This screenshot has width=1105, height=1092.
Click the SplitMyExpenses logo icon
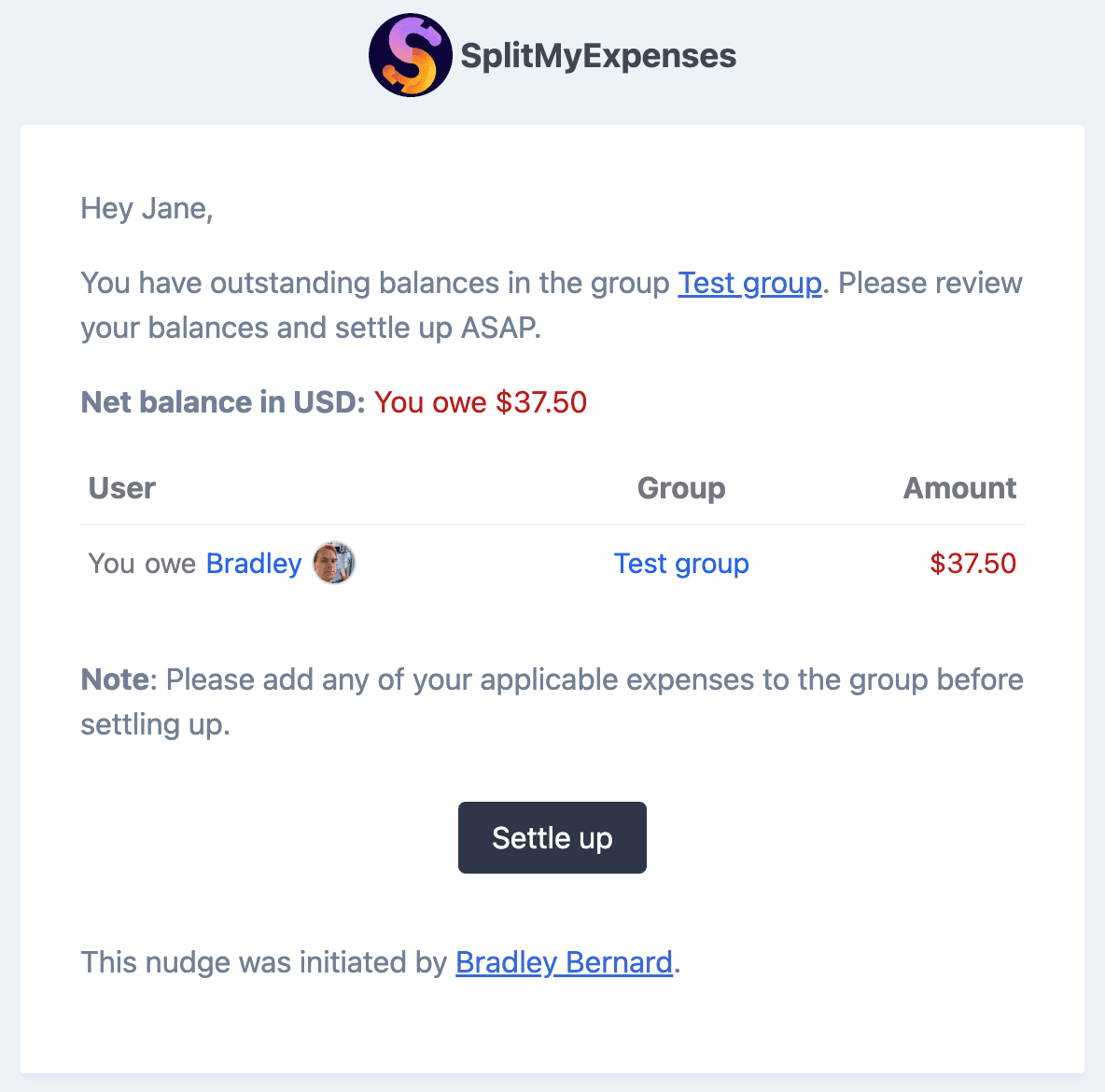coord(411,56)
